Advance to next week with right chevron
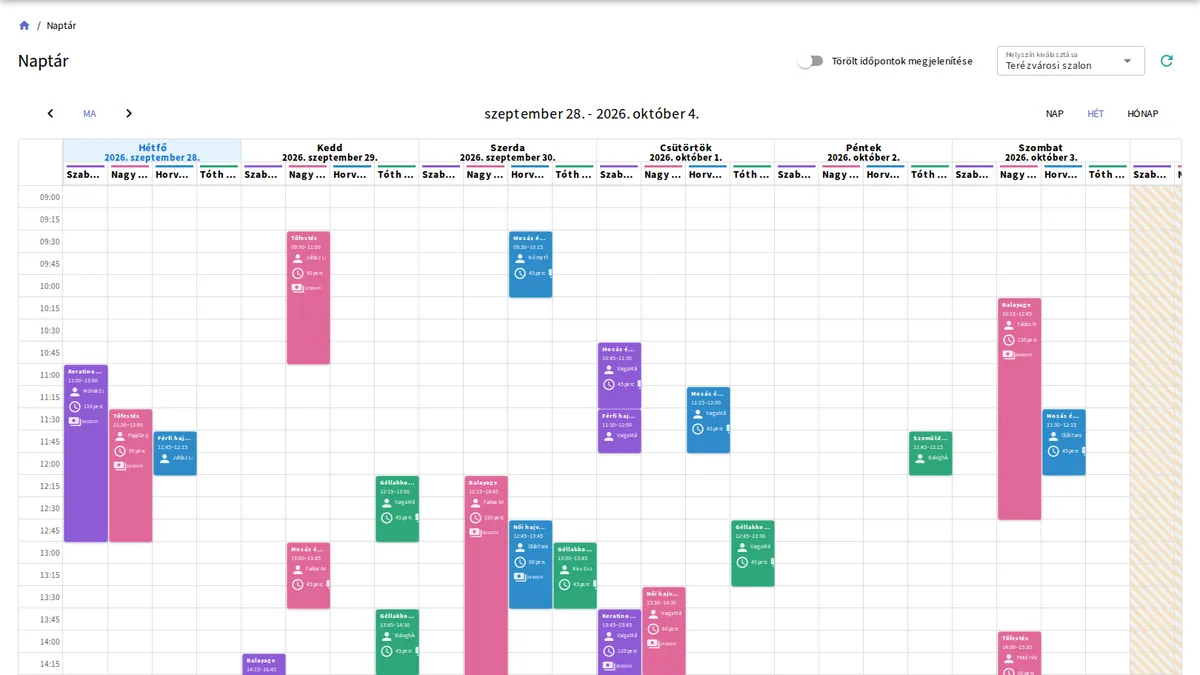 129,114
